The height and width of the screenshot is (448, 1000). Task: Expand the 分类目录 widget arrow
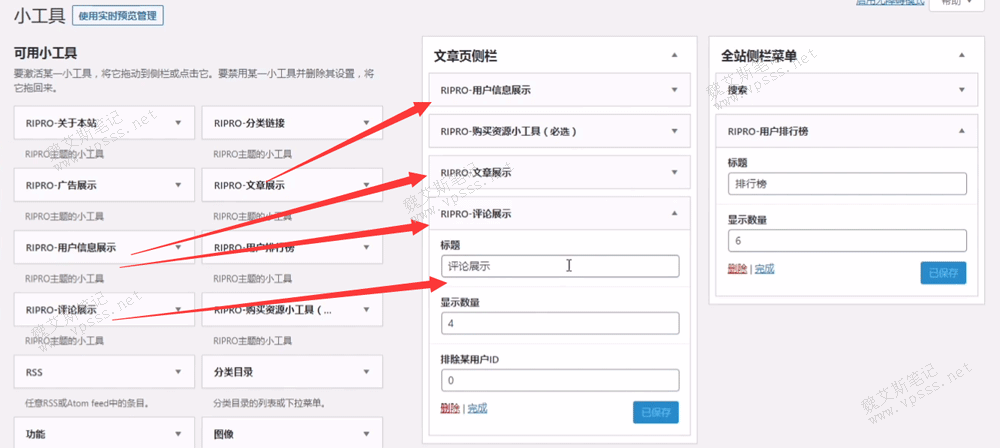point(366,371)
